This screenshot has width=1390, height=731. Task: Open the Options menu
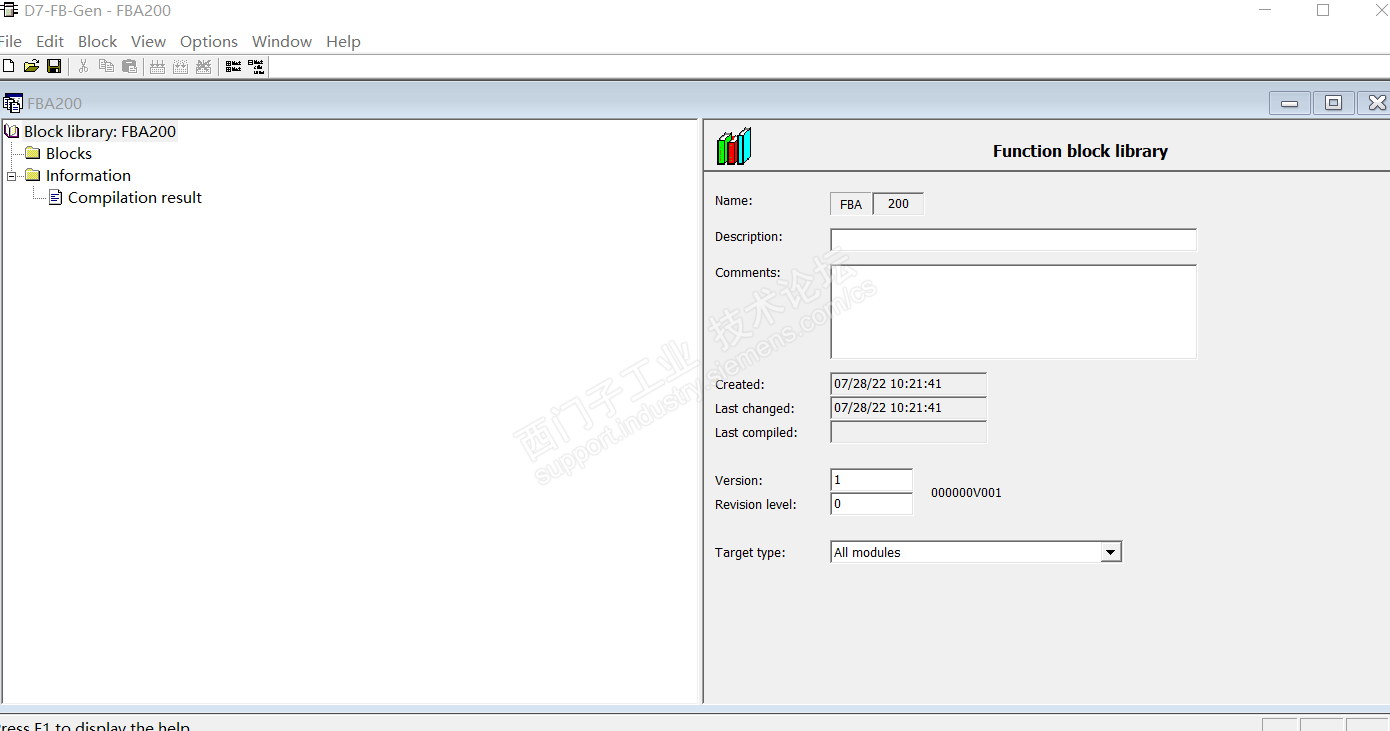(209, 41)
